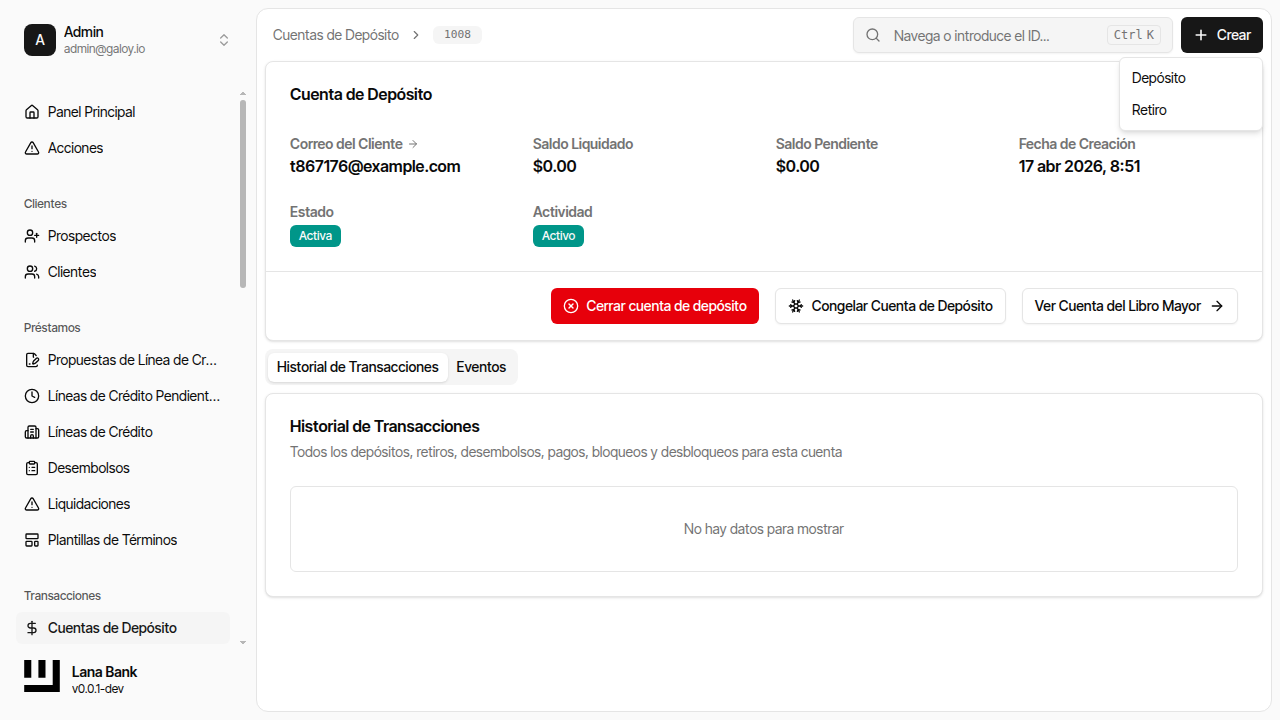The width and height of the screenshot is (1280, 720).
Task: Click the Desembolsos clipboard icon
Action: pos(32,468)
